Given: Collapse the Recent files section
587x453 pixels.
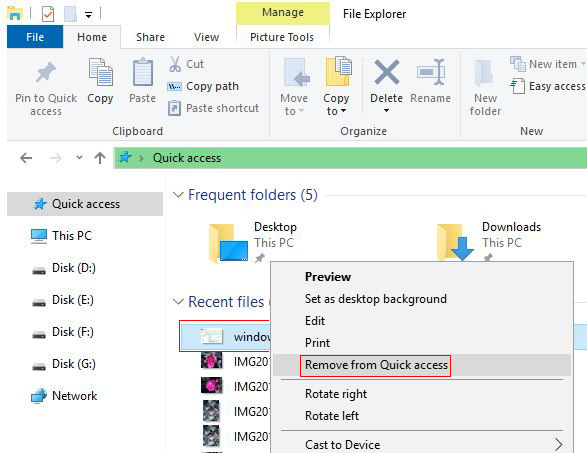Looking at the screenshot, I should coord(177,302).
